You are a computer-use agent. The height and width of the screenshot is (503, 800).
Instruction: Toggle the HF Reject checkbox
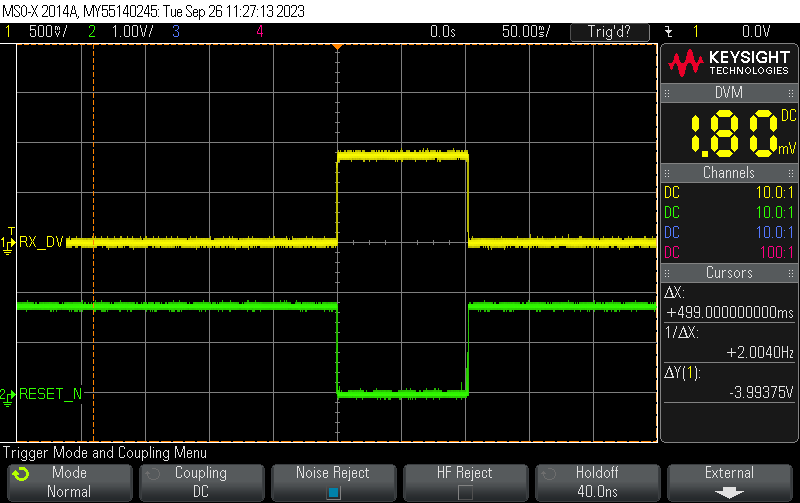coord(465,492)
